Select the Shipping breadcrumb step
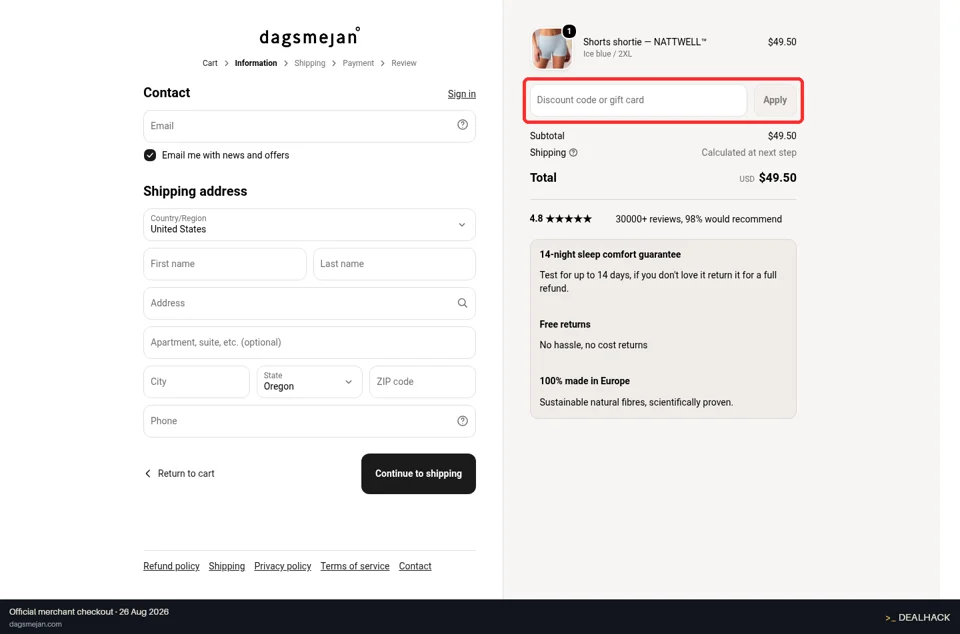The image size is (960, 634). pyautogui.click(x=310, y=63)
